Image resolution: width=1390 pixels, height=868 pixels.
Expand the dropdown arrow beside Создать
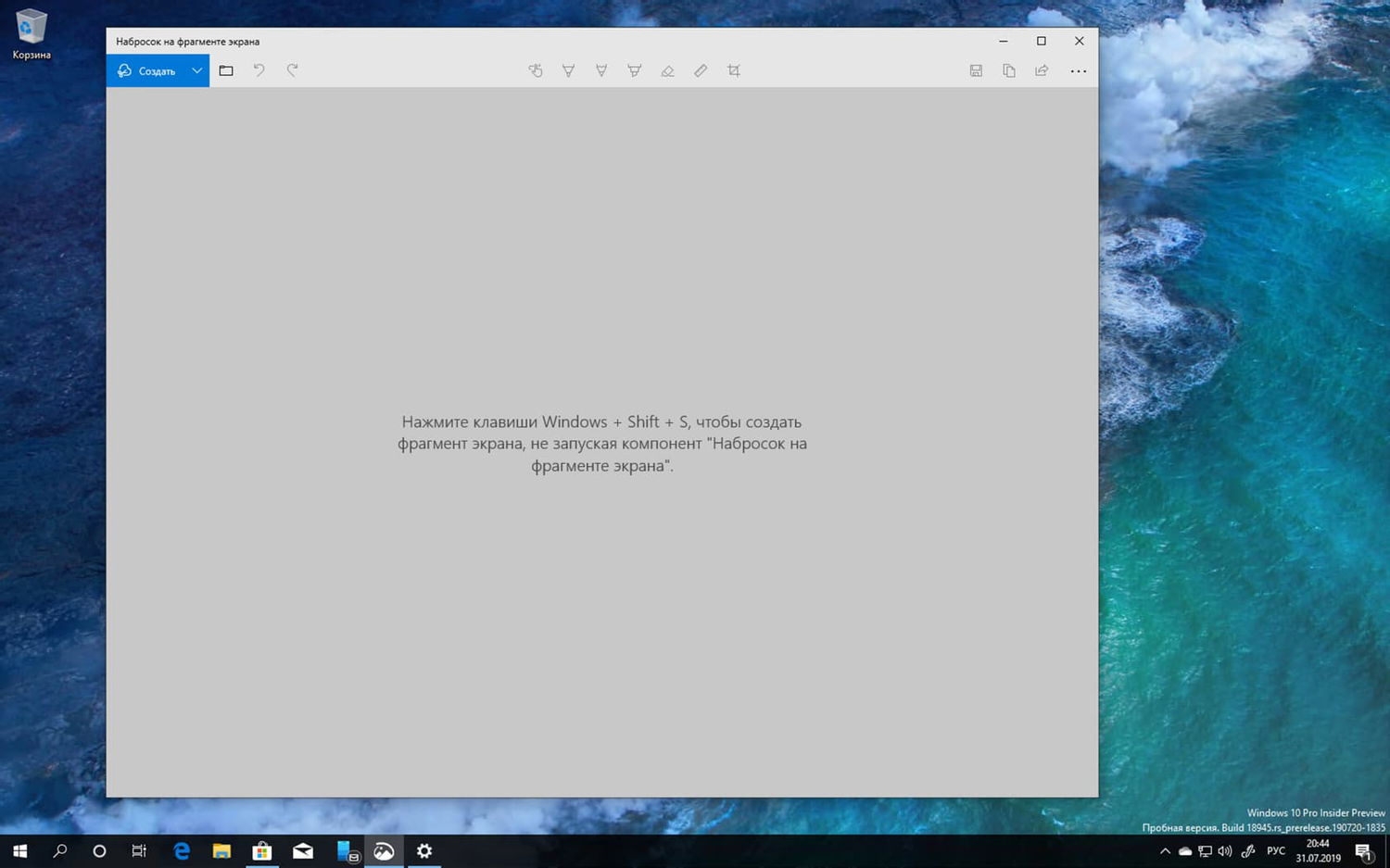pyautogui.click(x=197, y=70)
